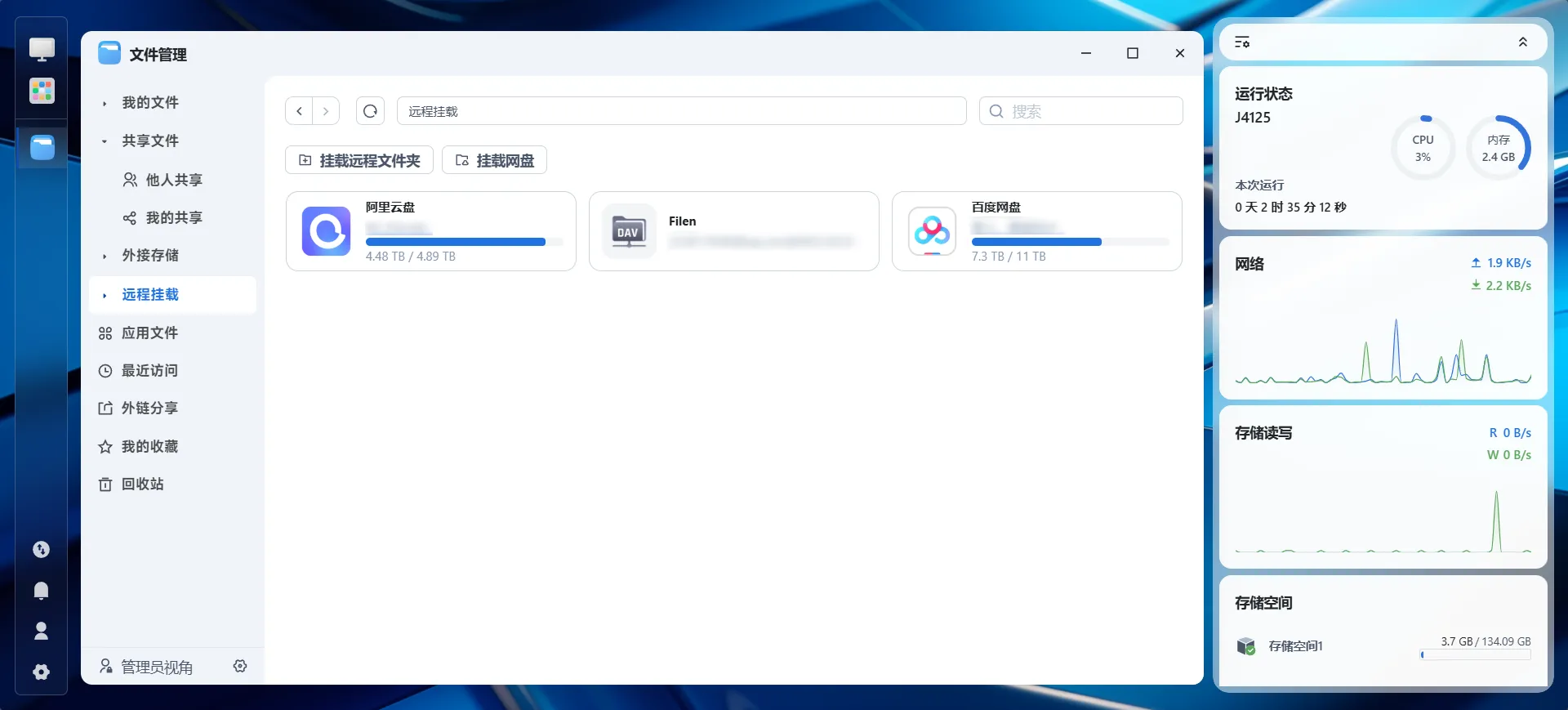Go forward with the right arrow button
Image resolution: width=1568 pixels, height=710 pixels.
(326, 111)
